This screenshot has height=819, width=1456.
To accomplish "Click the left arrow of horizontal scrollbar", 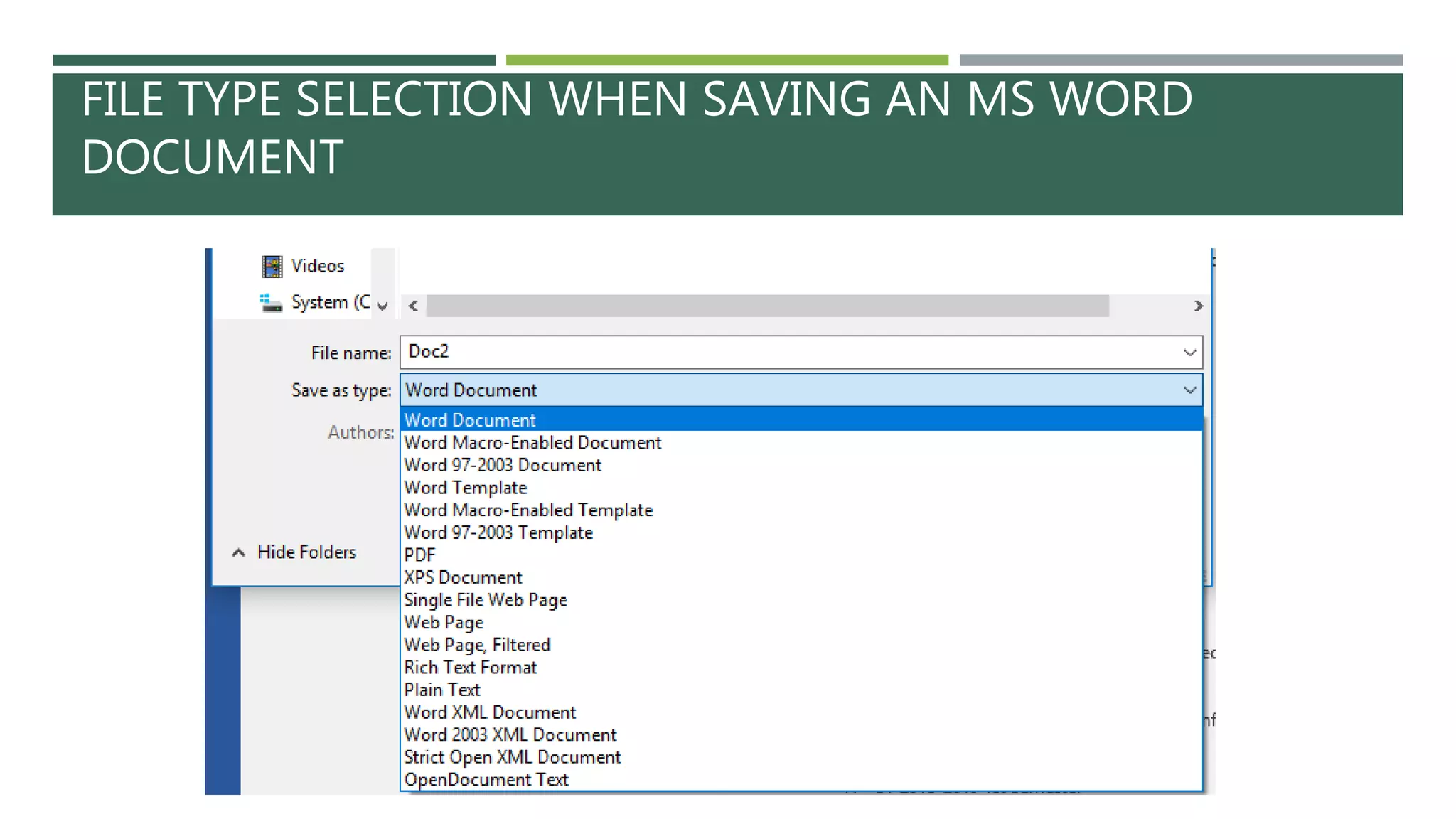I will coord(413,306).
